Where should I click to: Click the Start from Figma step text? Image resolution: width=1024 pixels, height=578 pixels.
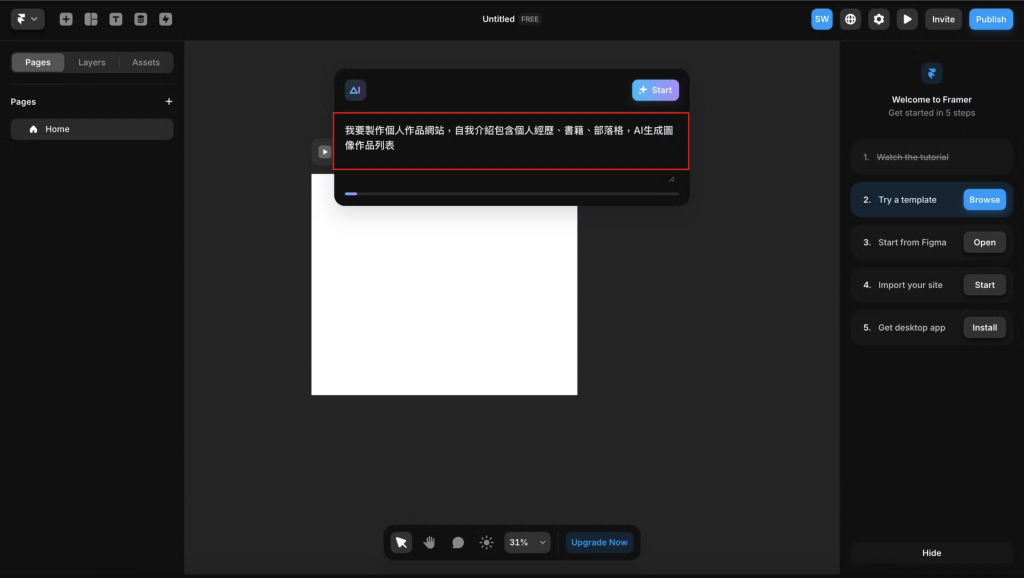(x=912, y=242)
